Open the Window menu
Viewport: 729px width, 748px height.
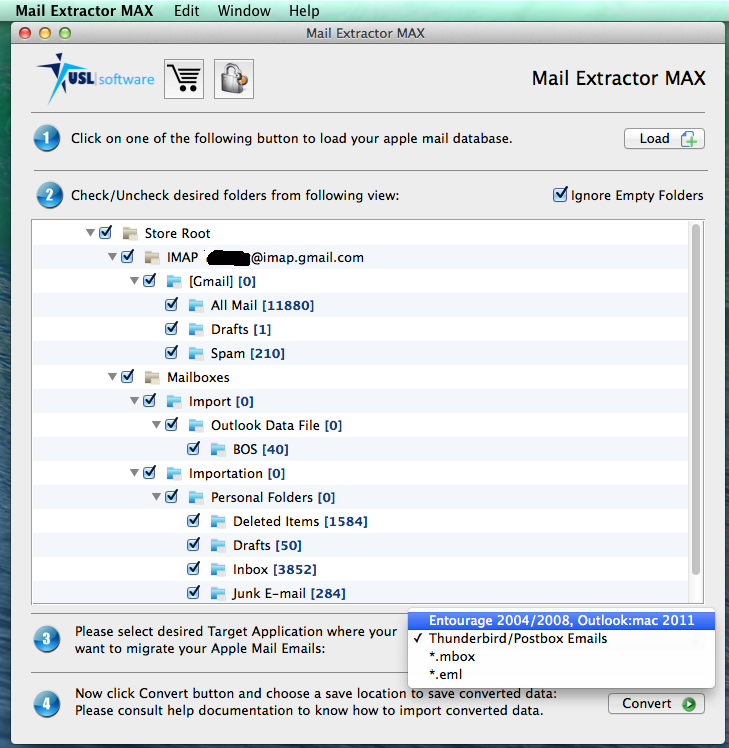[x=244, y=10]
